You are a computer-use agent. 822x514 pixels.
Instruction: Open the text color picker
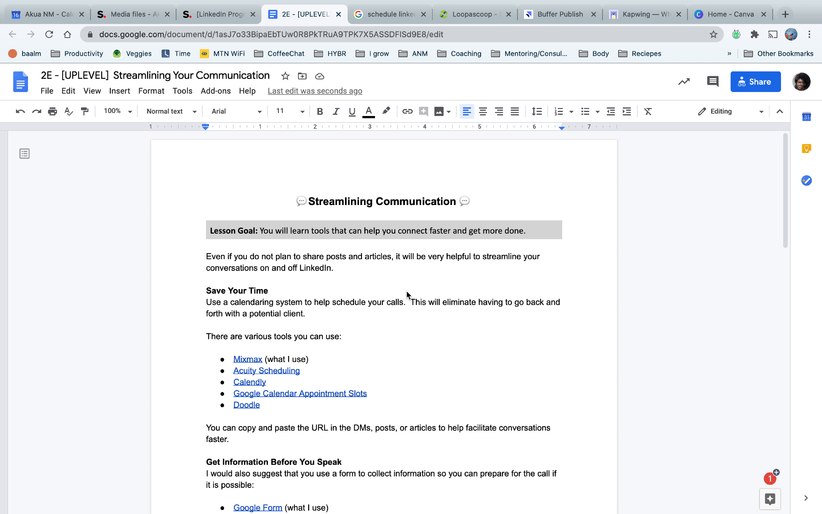tap(369, 111)
